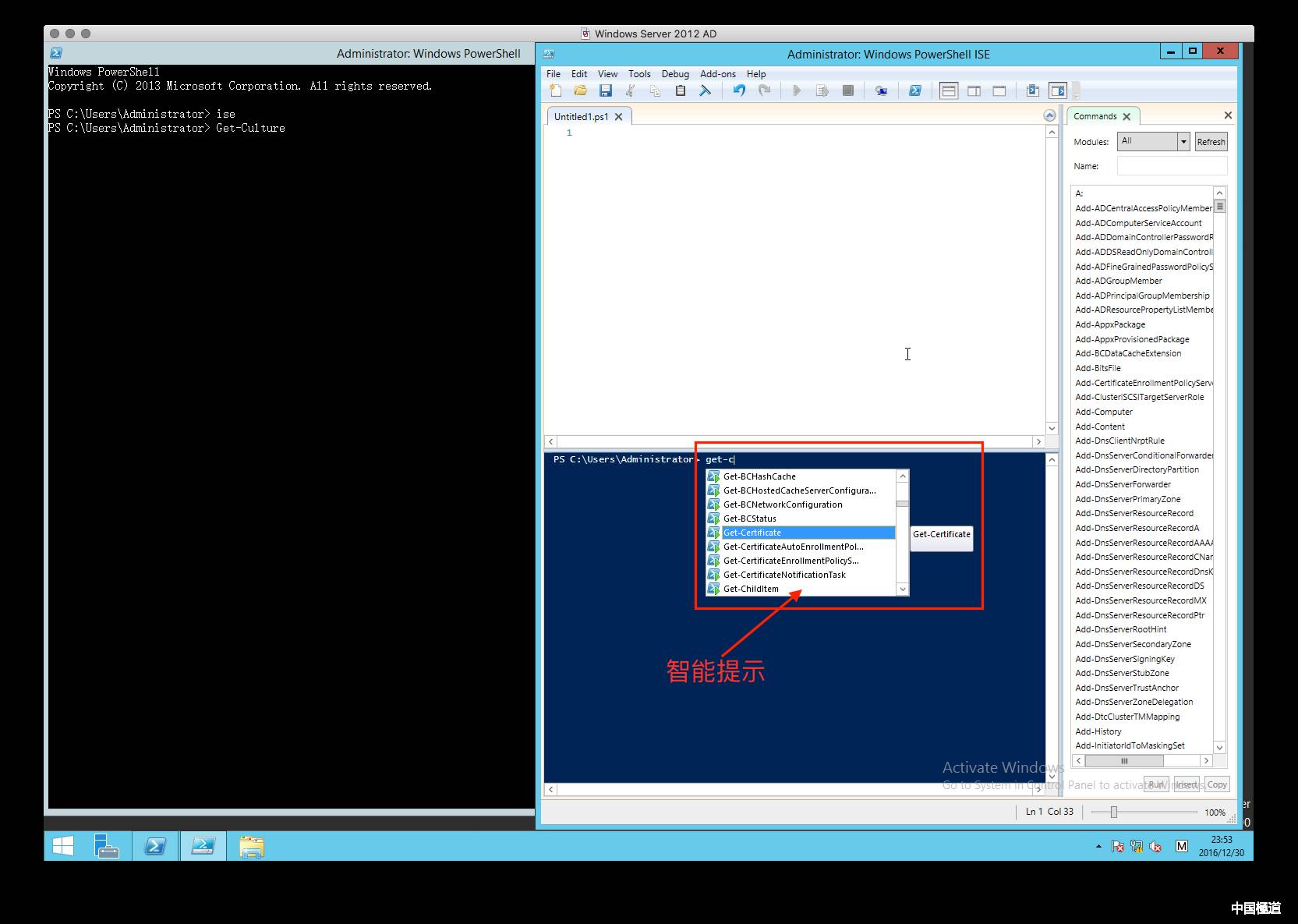1298x924 pixels.
Task: Open the Debug menu
Action: [675, 74]
